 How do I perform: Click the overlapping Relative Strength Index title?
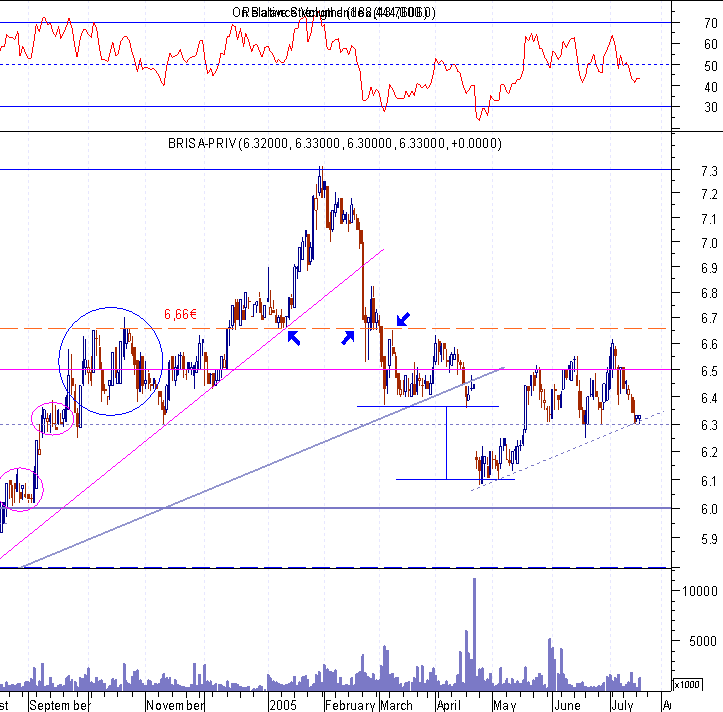(334, 12)
